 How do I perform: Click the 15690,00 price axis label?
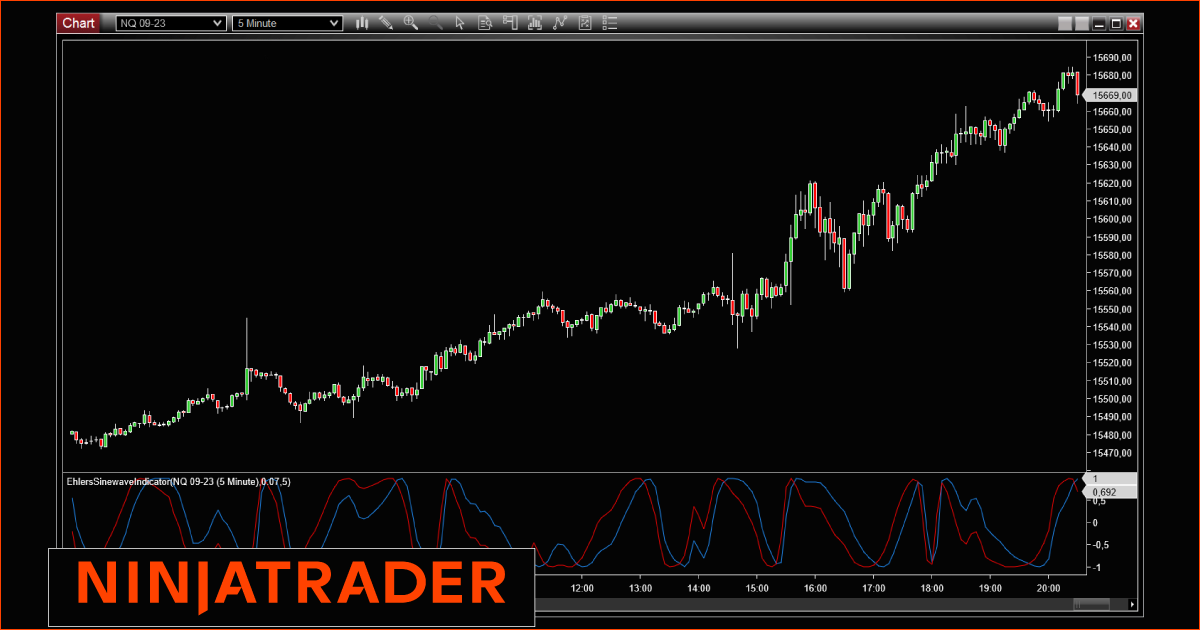pos(1112,57)
